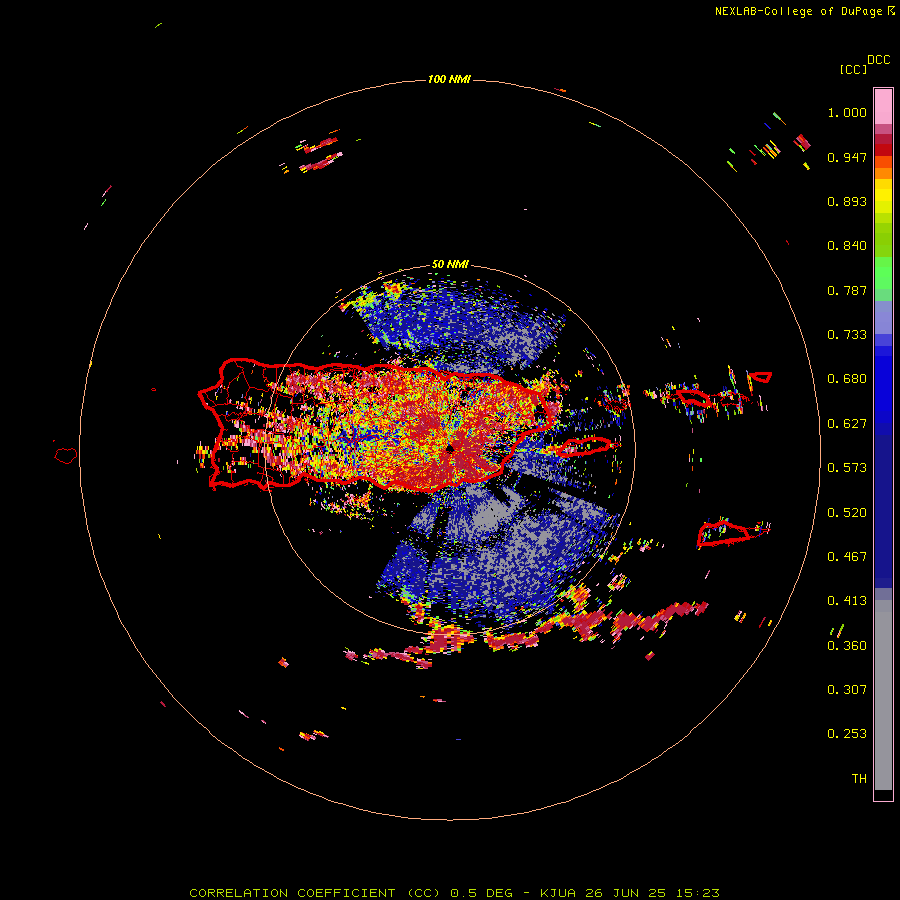The image size is (900, 900).
Task: Click the 0.787 value on the color scale
Action: pos(847,290)
